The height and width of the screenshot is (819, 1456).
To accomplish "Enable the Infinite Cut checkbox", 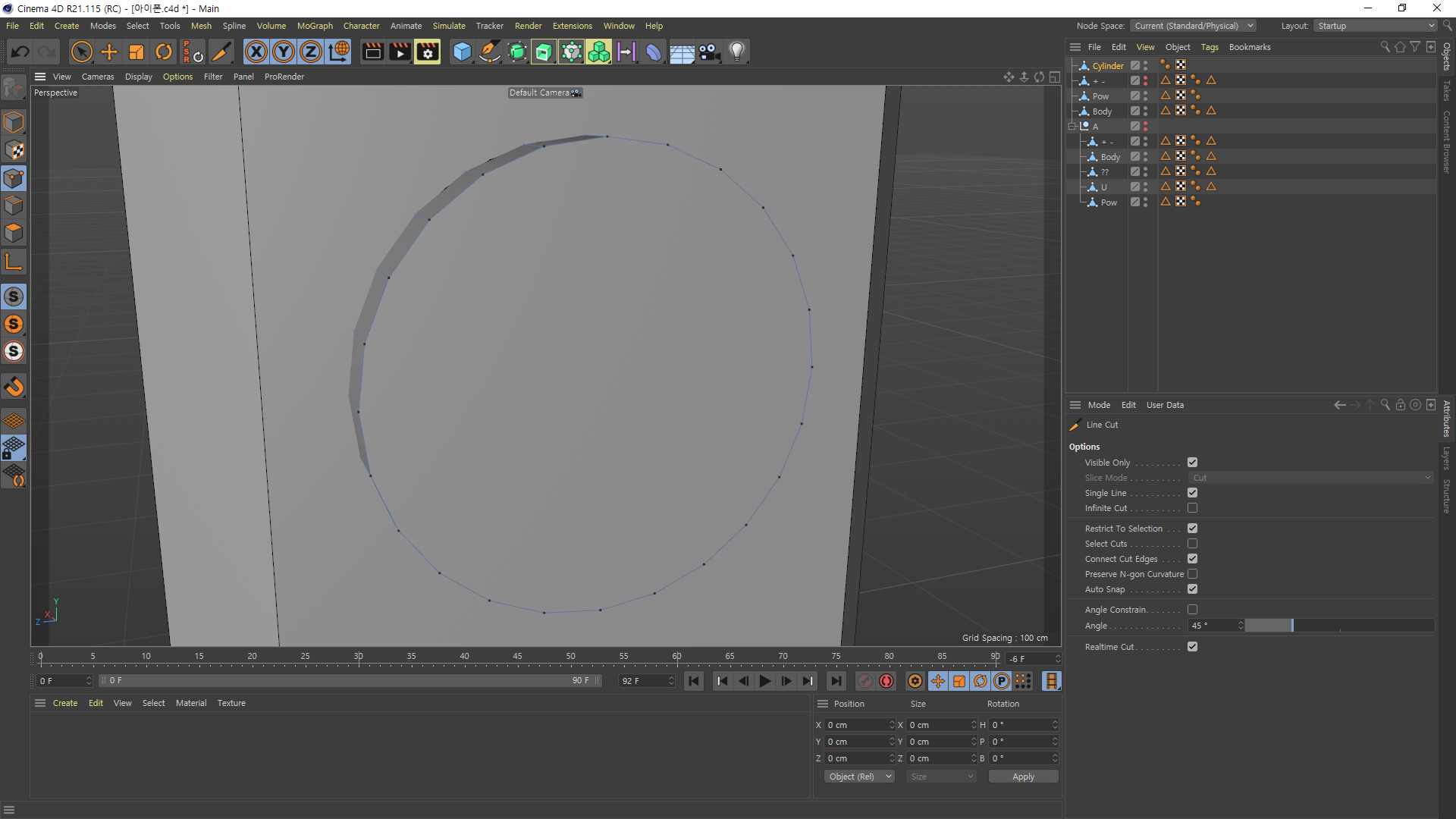I will point(1192,508).
